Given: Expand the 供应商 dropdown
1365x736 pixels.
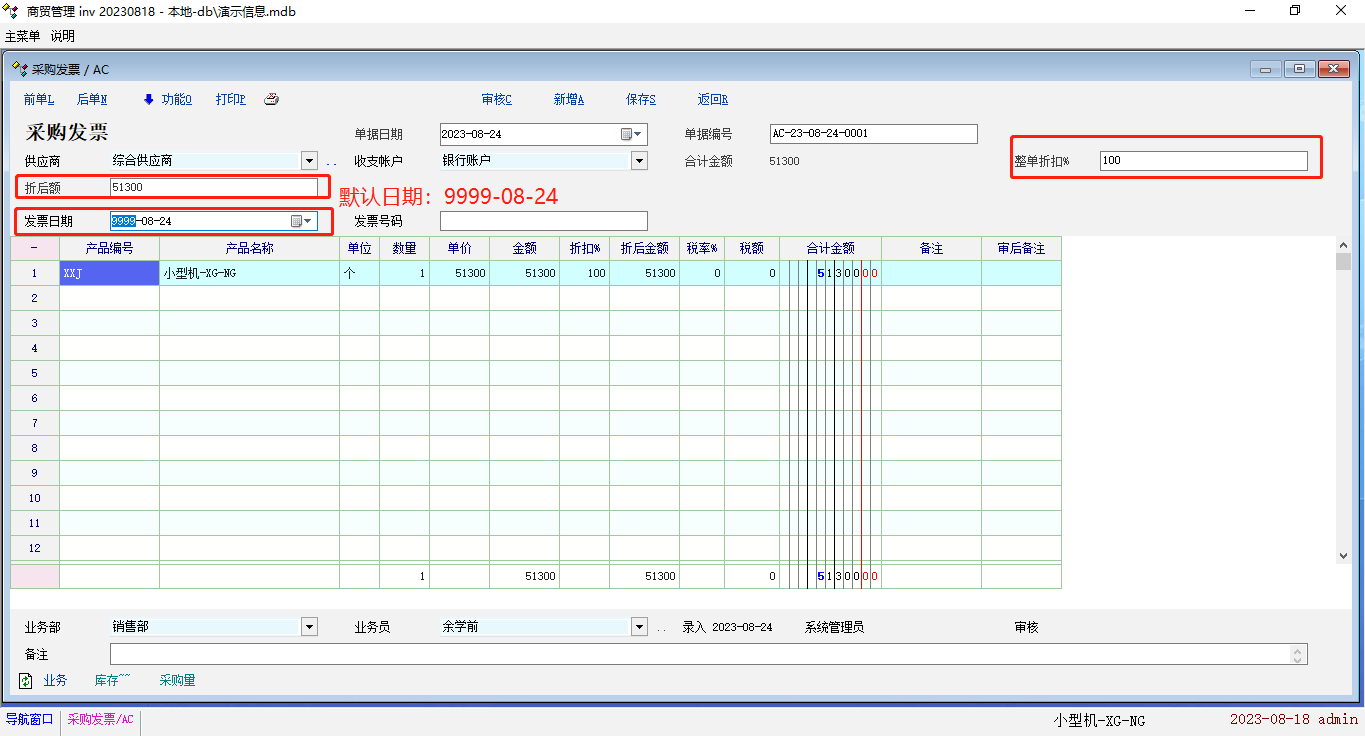Looking at the screenshot, I should (309, 161).
